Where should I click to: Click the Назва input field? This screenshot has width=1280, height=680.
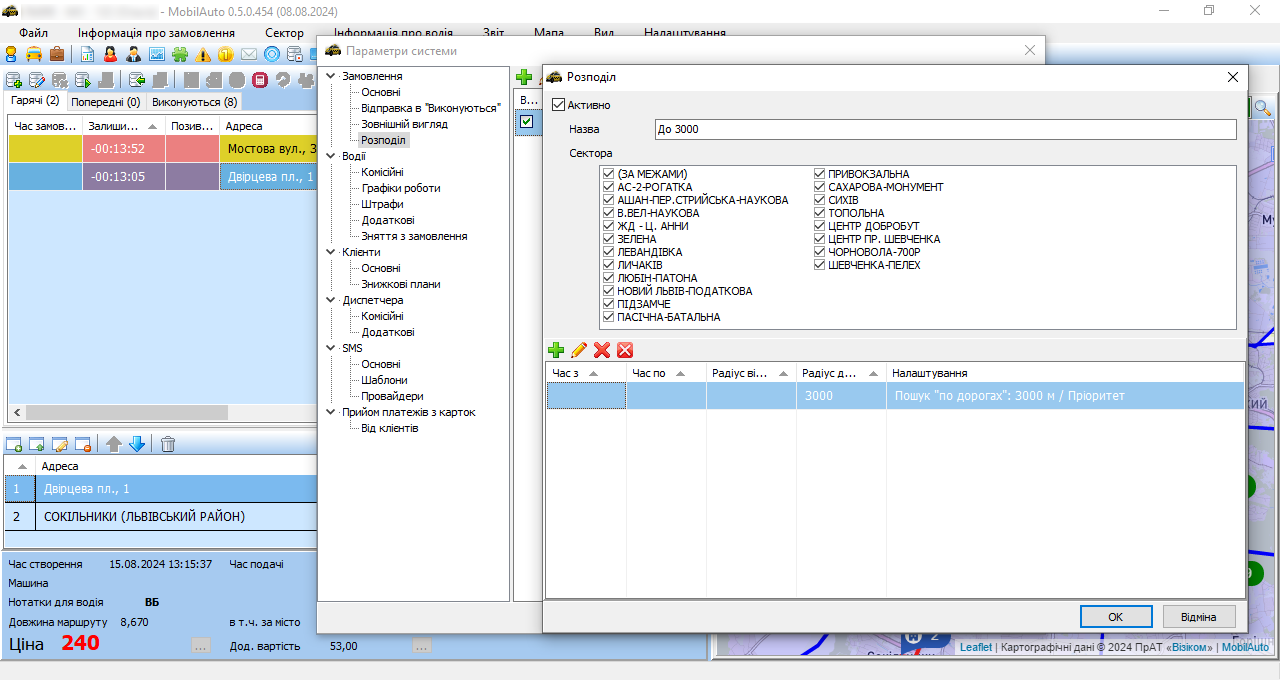(x=945, y=130)
